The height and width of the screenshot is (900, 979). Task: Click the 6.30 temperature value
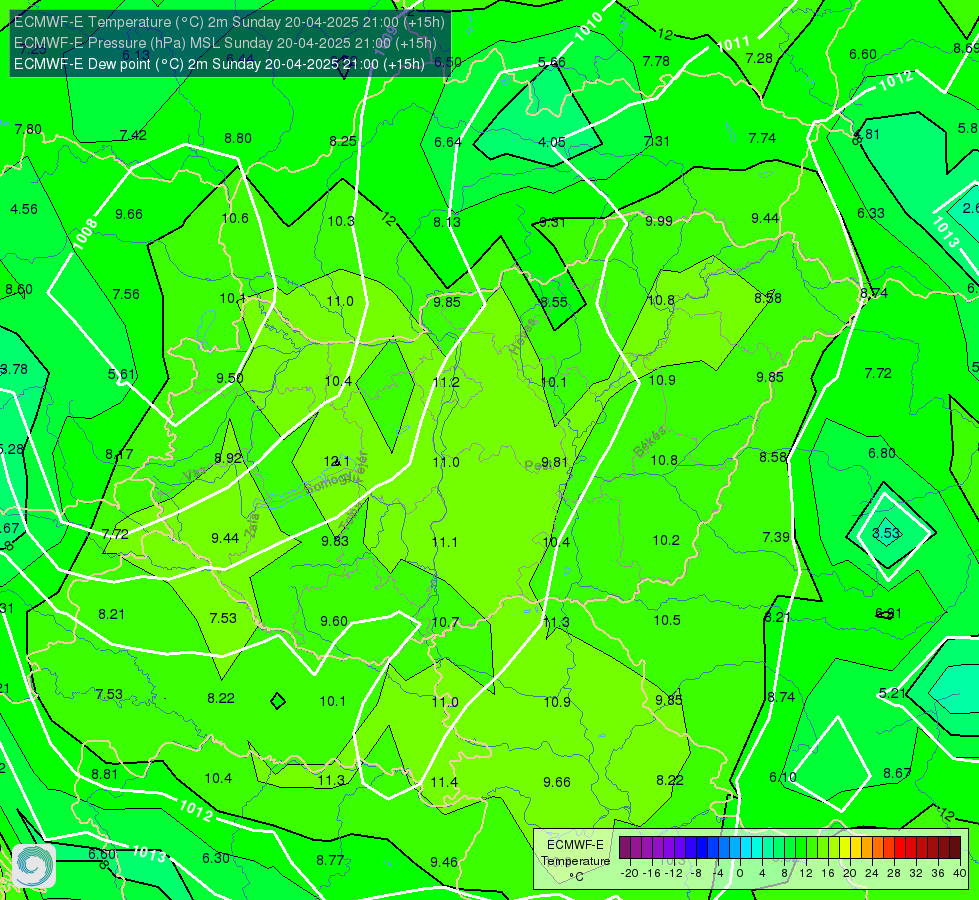click(x=216, y=858)
